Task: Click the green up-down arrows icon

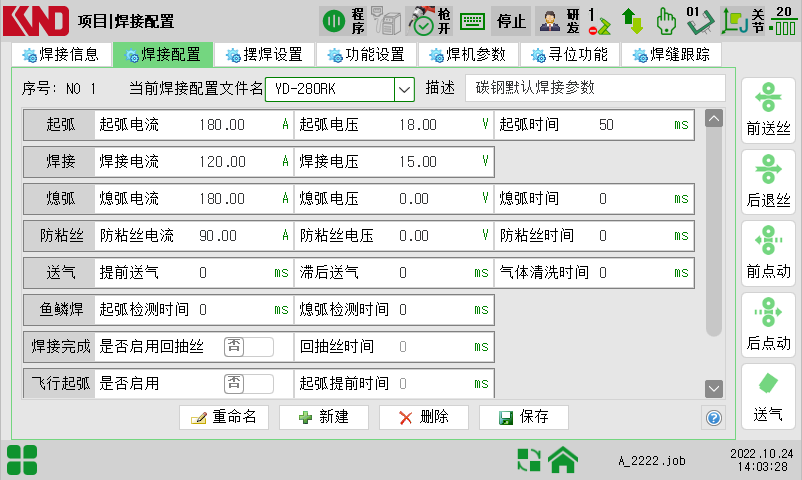Action: coord(632,21)
